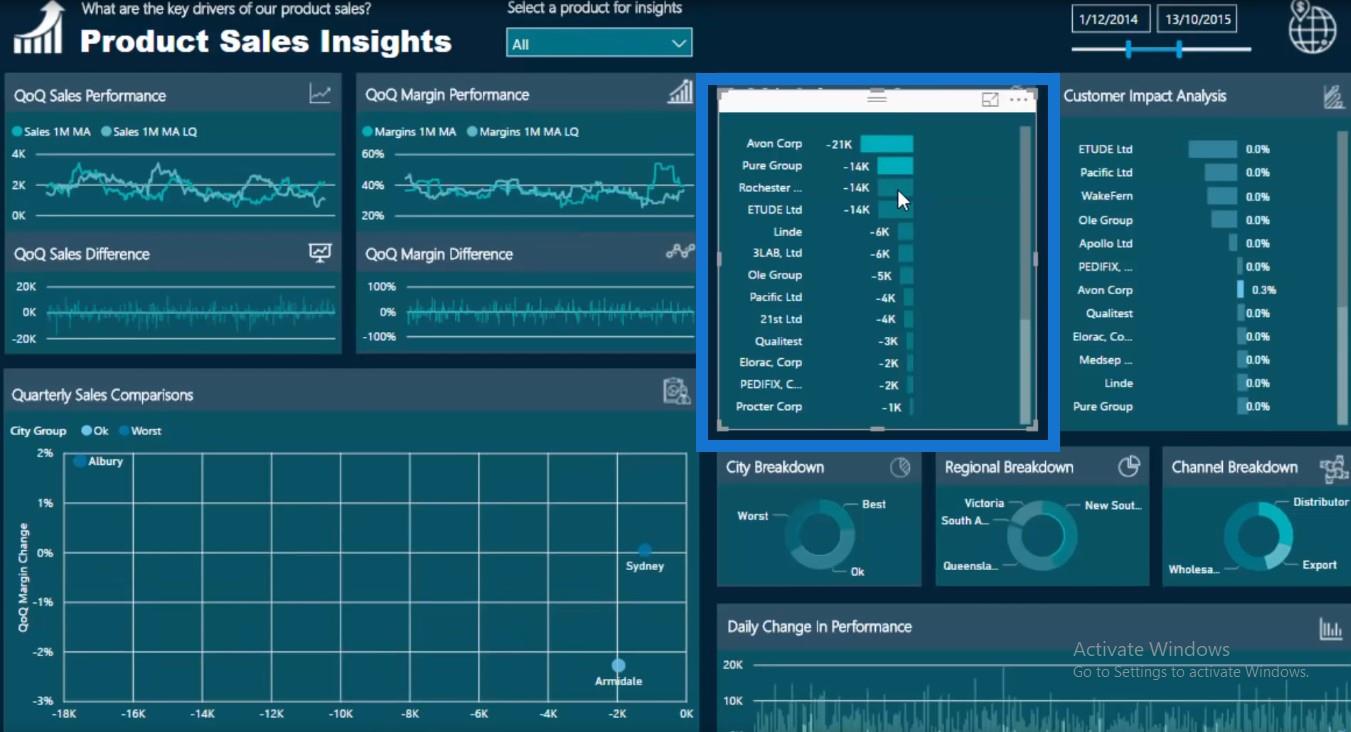Select the Pure Group bar in selected visual

click(895, 166)
